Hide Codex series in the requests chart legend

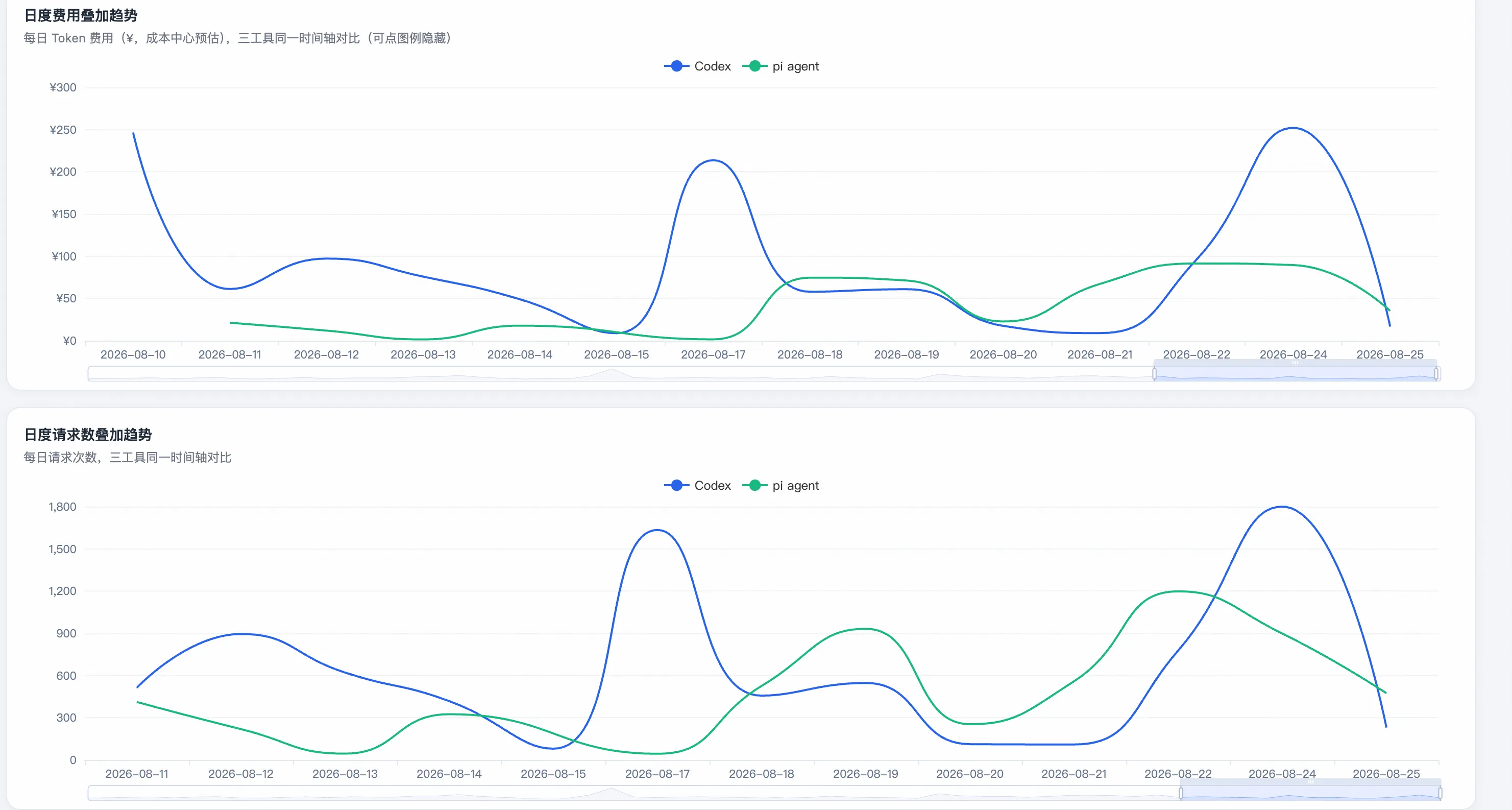697,486
